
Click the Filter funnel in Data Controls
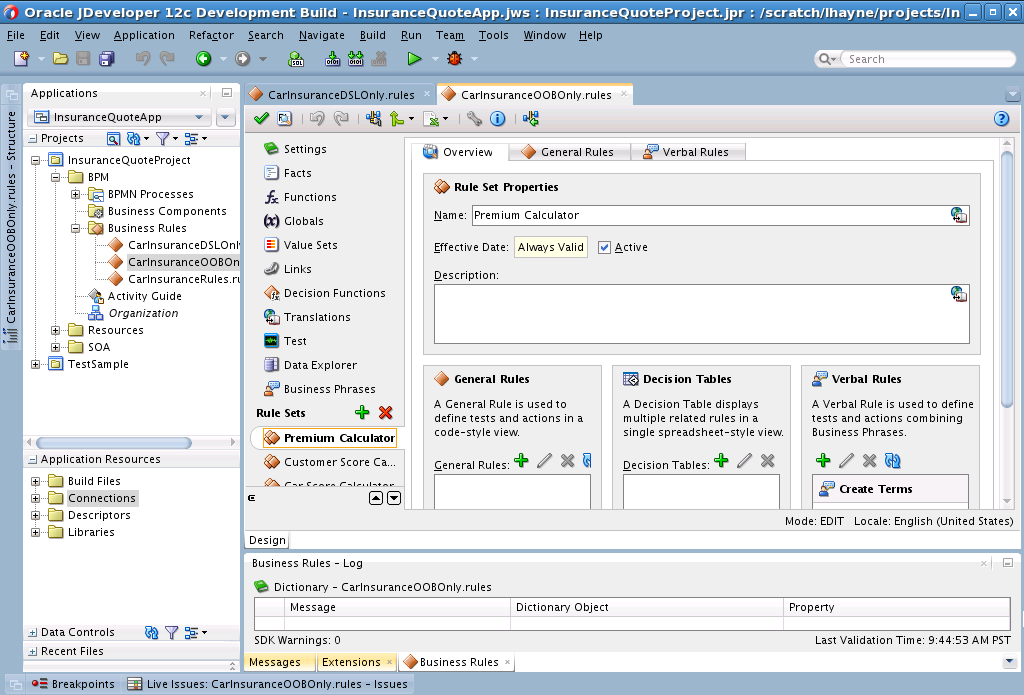171,632
